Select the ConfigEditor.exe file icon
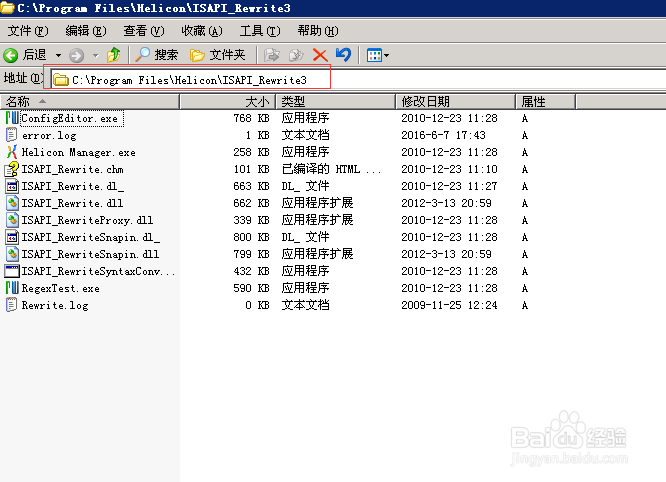 point(12,118)
